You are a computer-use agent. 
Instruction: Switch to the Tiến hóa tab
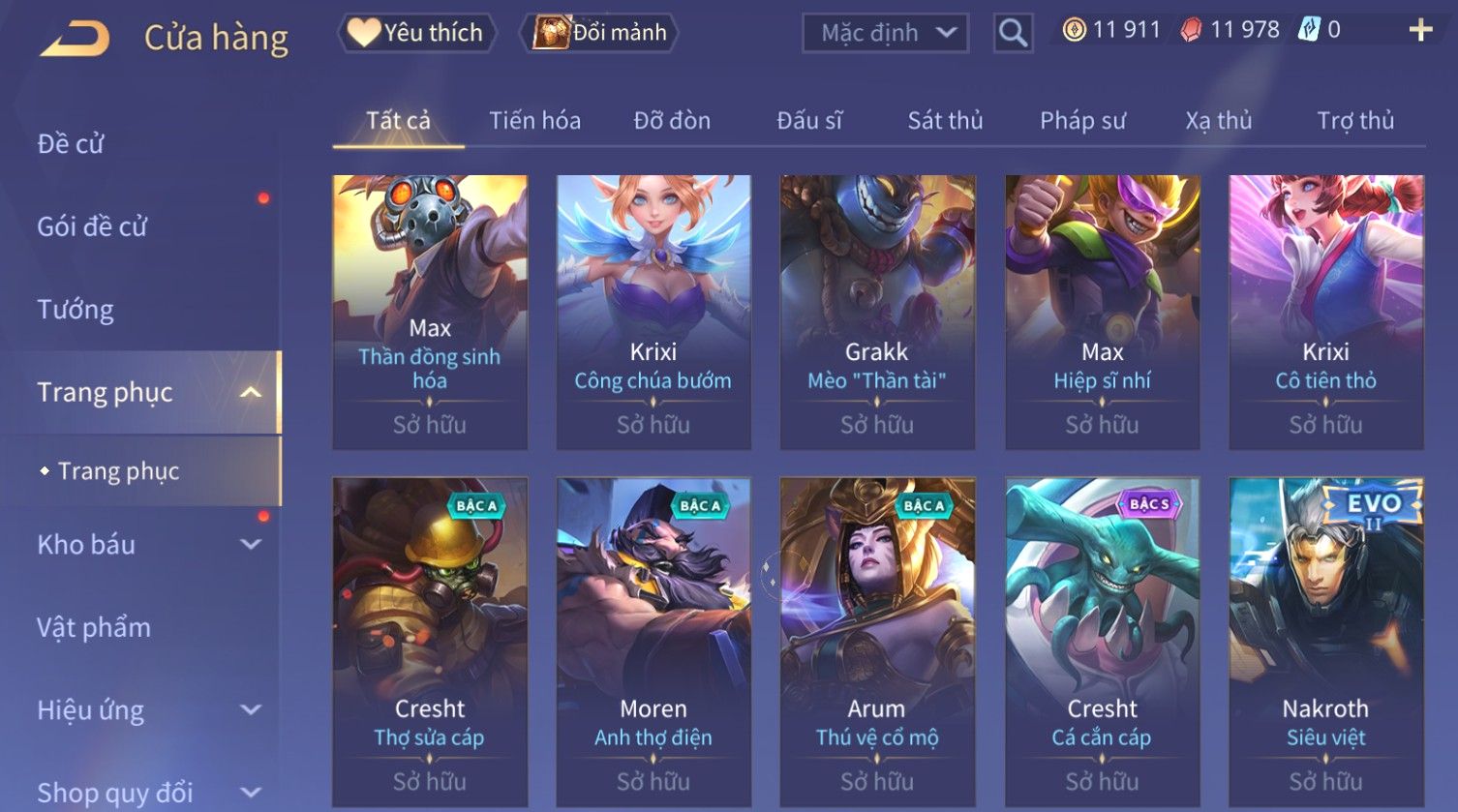(534, 121)
